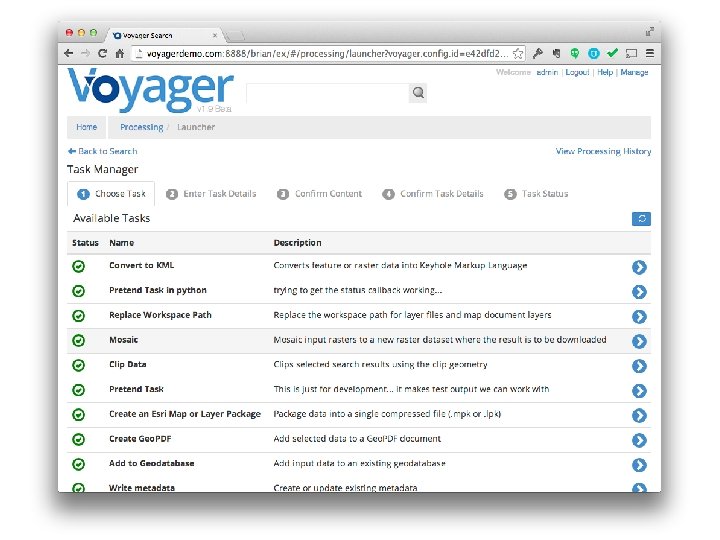The width and height of the screenshot is (720, 540).
Task: Click Back to Search link
Action: [102, 151]
